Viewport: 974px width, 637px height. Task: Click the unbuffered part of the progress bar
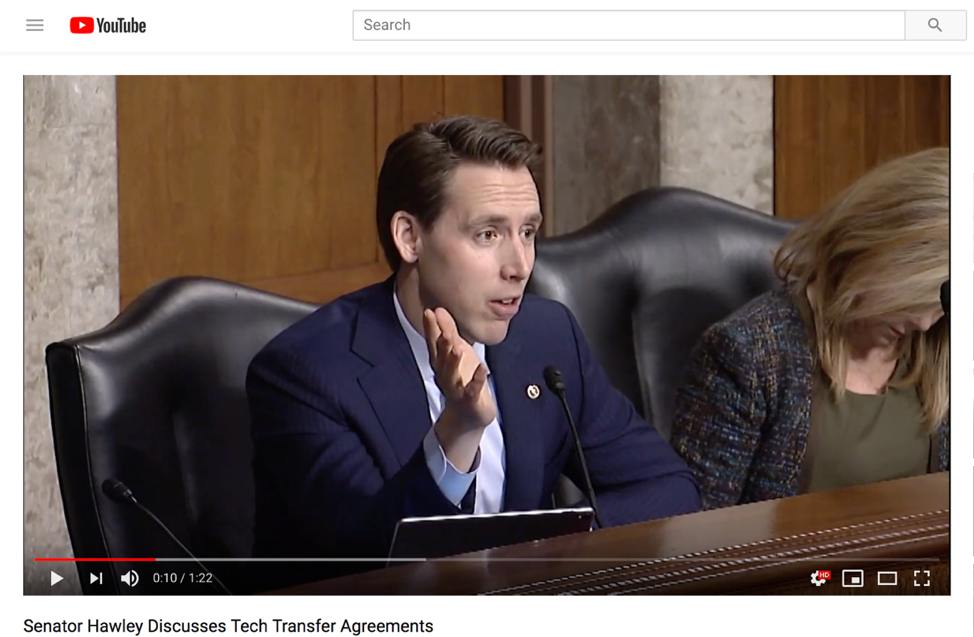[680, 559]
